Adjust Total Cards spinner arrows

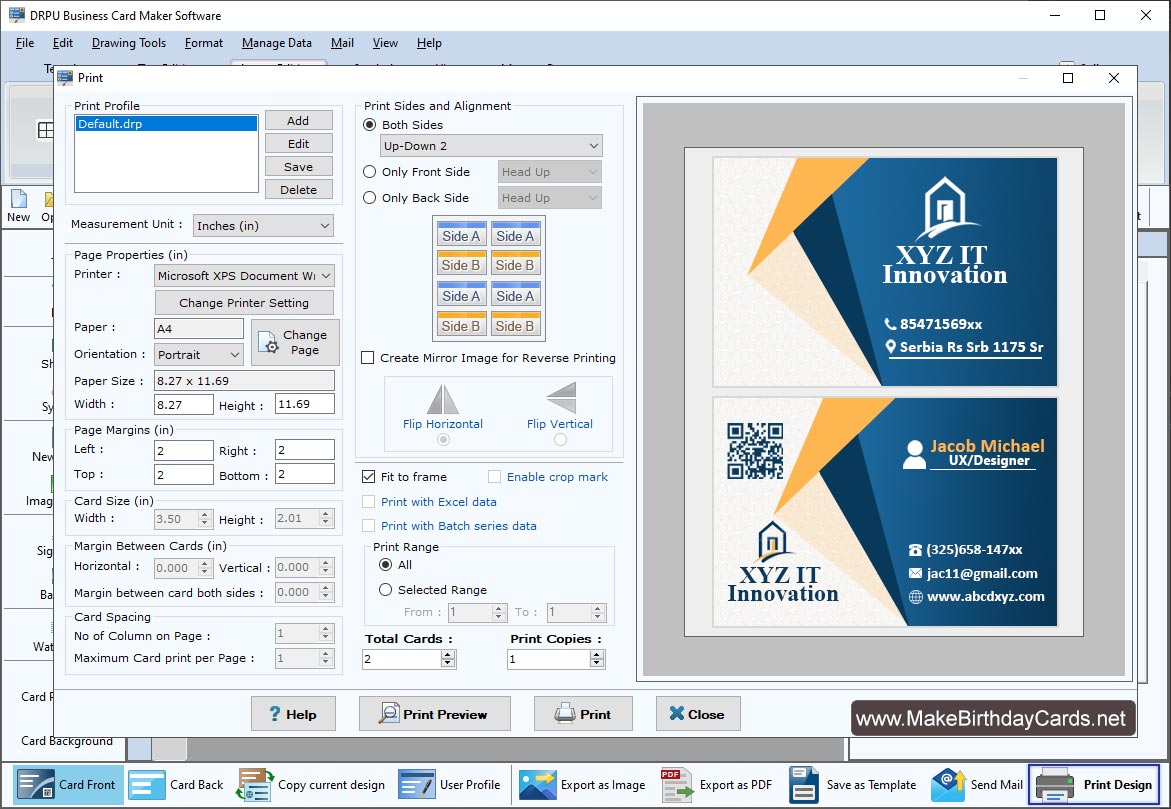click(447, 659)
